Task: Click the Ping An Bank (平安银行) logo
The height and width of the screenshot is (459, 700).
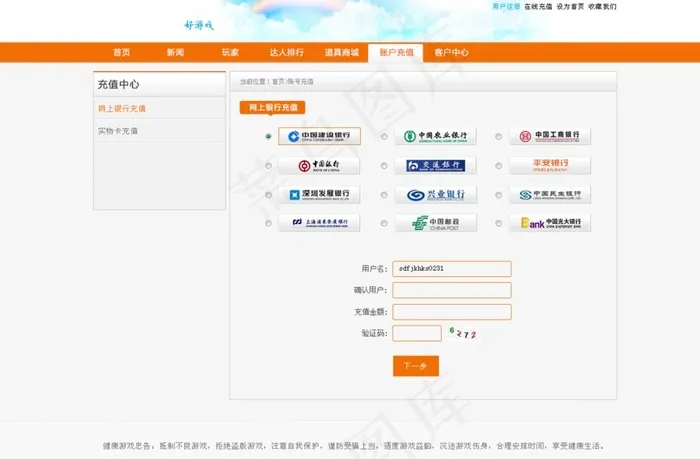Action: 549,165
